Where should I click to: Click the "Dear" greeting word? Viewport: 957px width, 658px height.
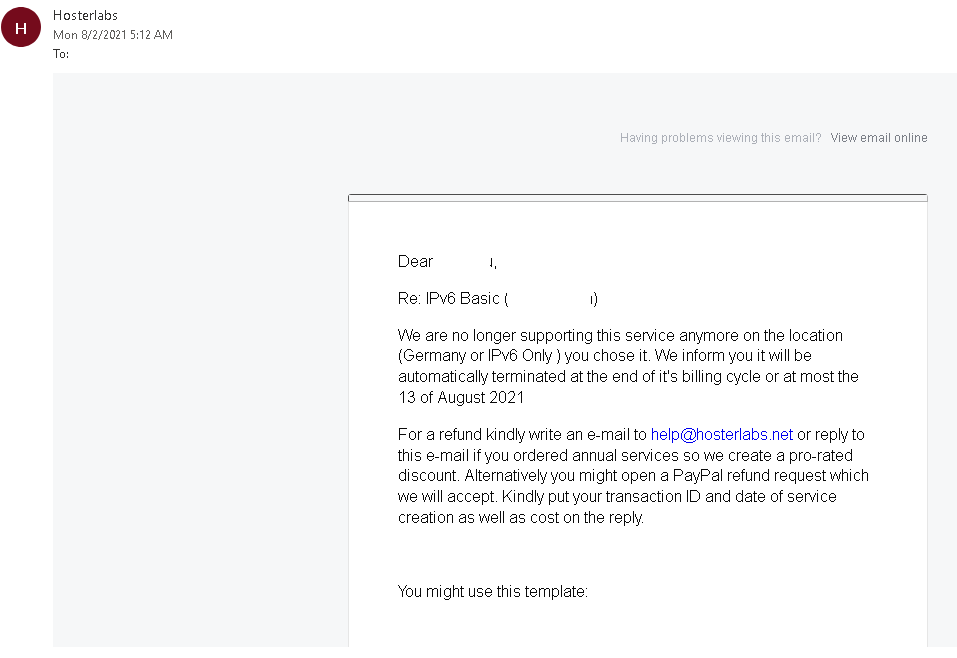pos(415,262)
